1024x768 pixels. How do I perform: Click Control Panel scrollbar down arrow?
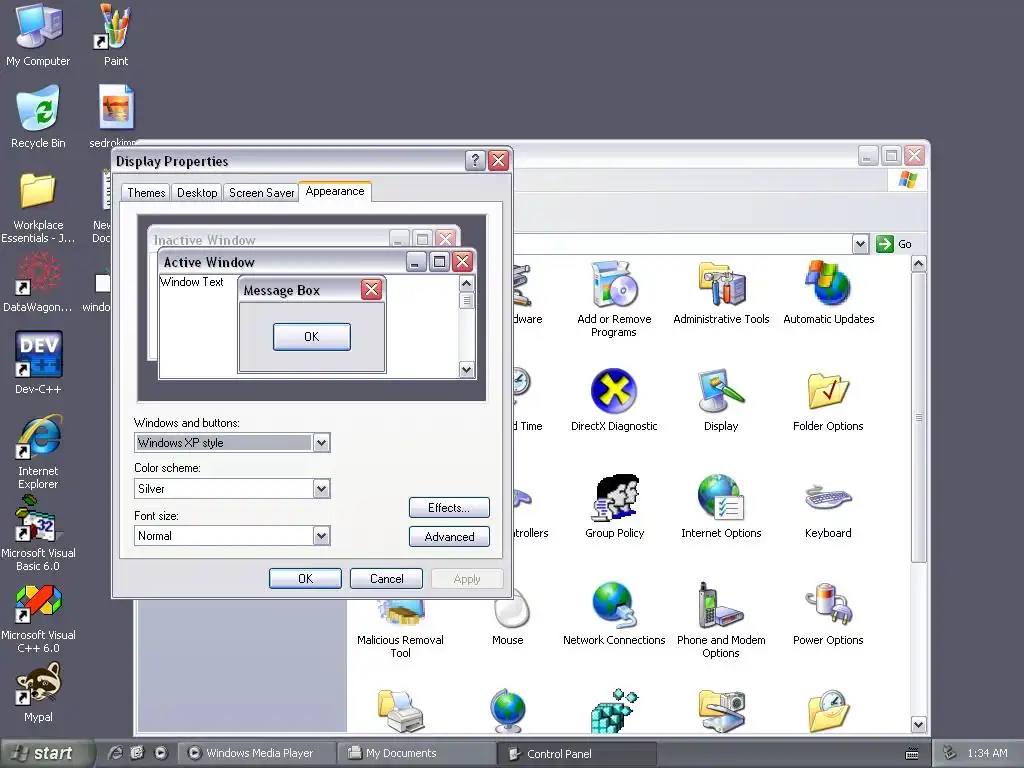pos(918,724)
